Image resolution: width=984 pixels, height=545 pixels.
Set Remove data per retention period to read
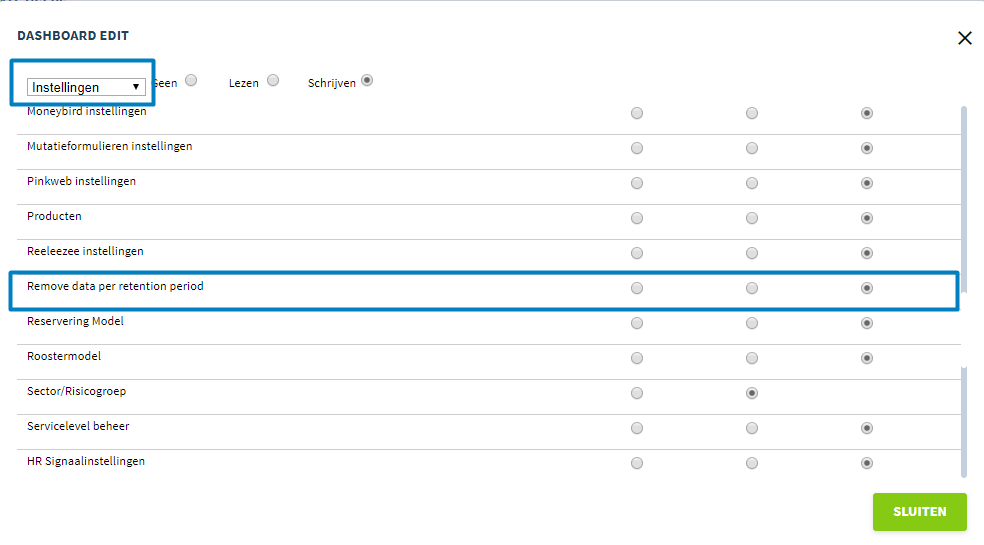coord(752,288)
